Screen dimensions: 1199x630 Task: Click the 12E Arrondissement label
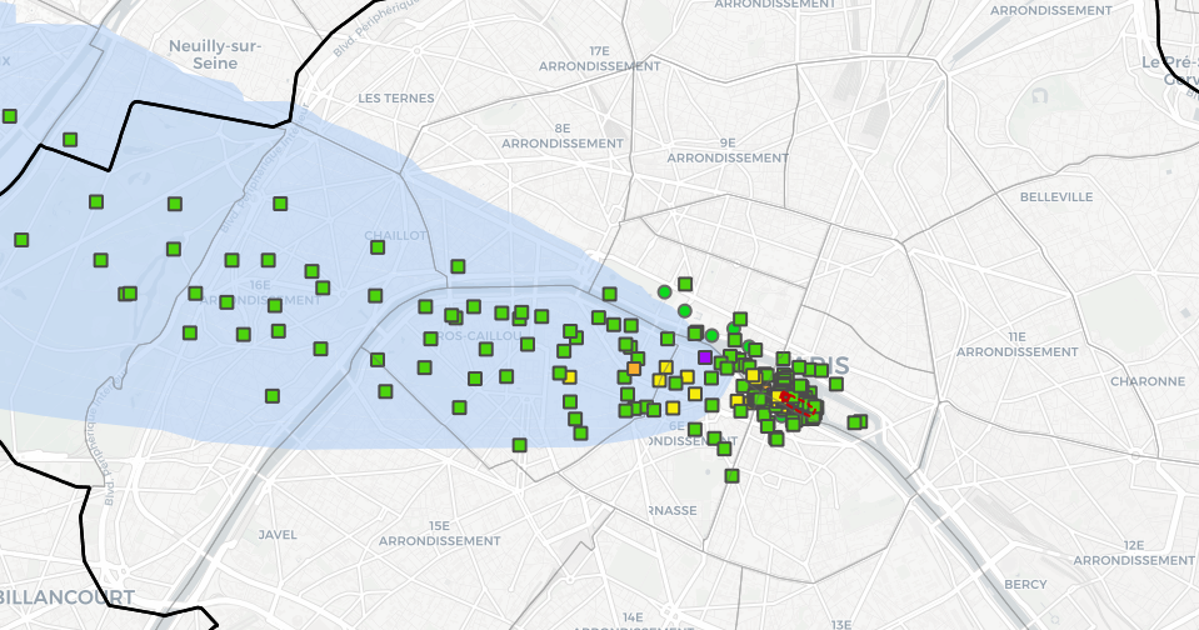[1133, 552]
